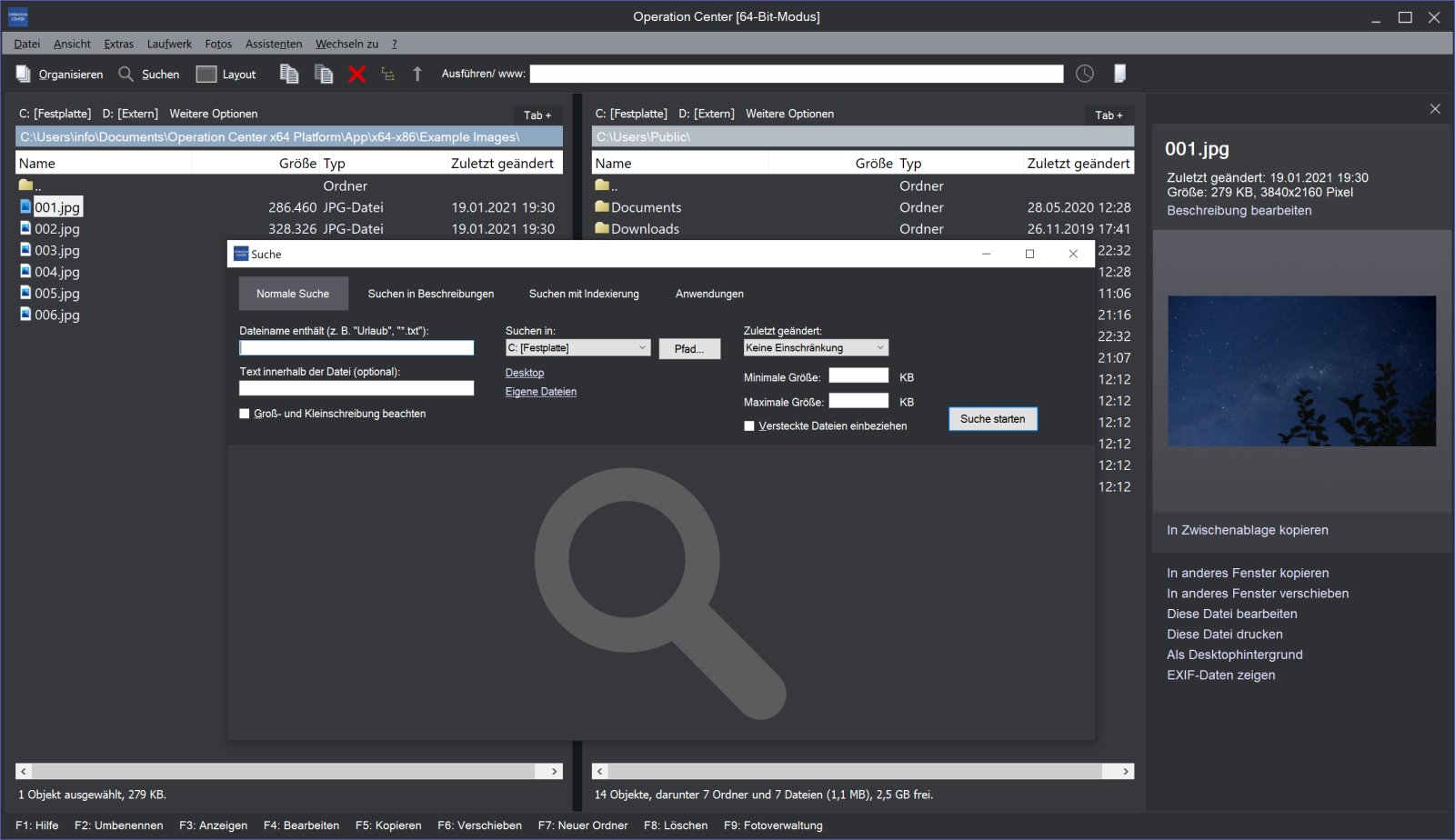Open Weitere Optionen in the left pane
Image resolution: width=1455 pixels, height=840 pixels.
[x=213, y=114]
